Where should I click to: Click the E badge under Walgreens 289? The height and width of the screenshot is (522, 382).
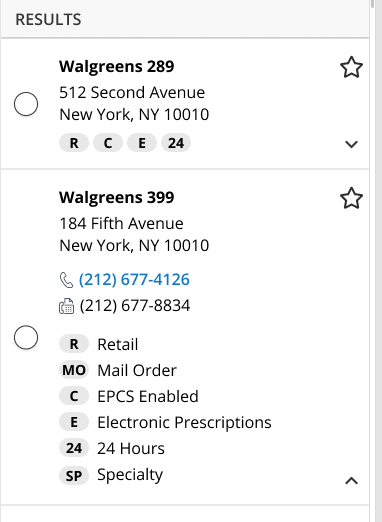142,143
